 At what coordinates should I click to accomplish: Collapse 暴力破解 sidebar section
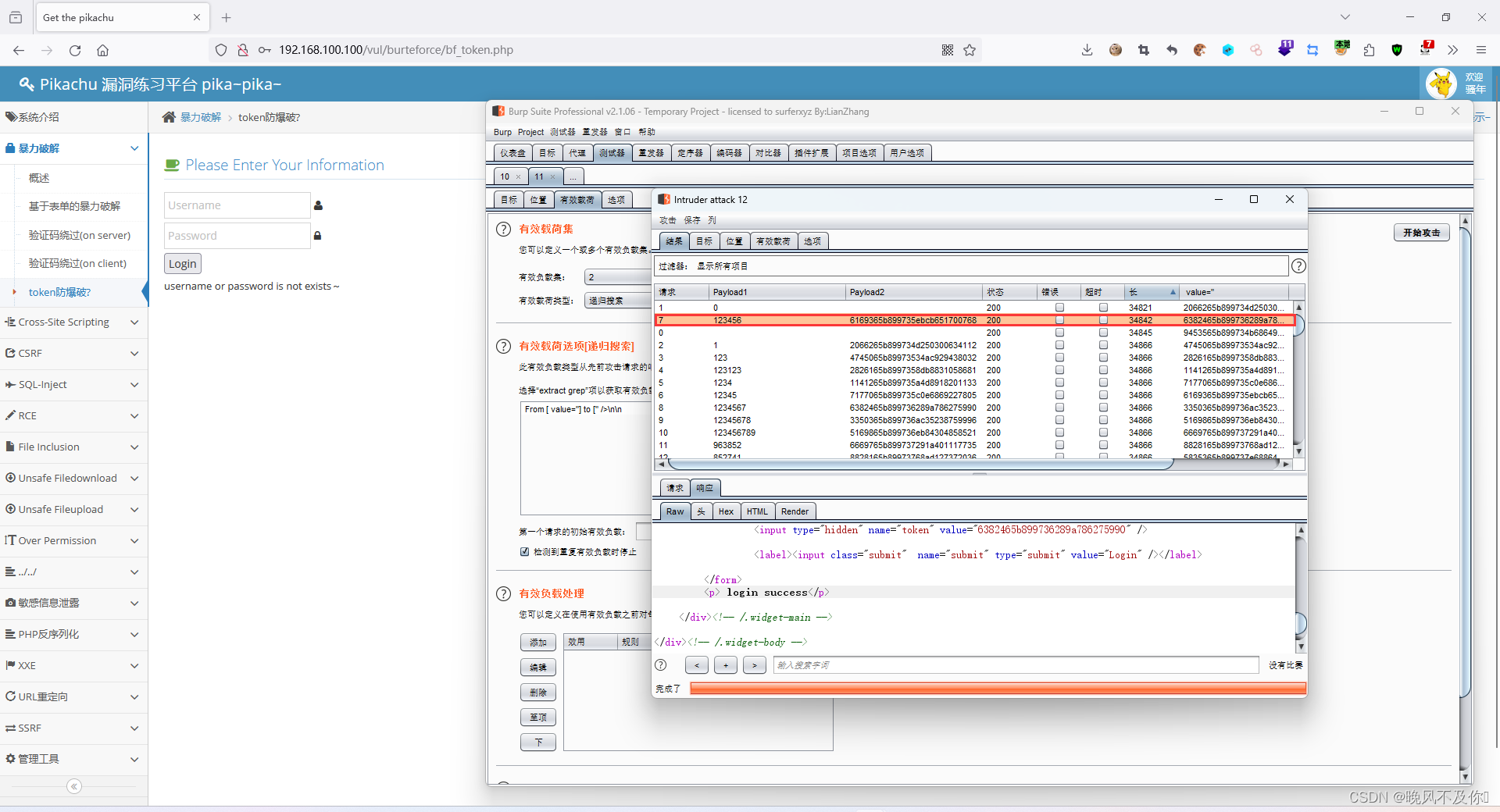pyautogui.click(x=73, y=148)
